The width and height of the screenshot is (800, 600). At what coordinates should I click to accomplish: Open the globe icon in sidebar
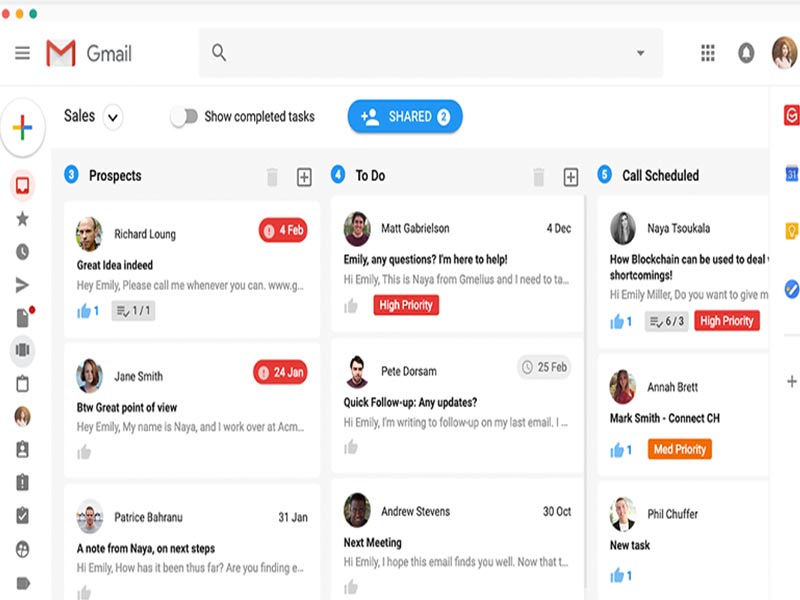click(x=22, y=549)
